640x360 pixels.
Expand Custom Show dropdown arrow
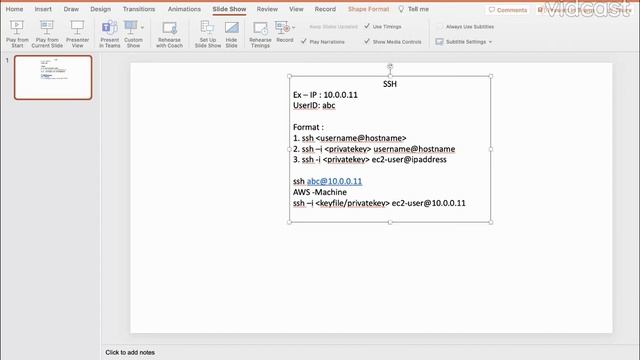pyautogui.click(x=142, y=28)
